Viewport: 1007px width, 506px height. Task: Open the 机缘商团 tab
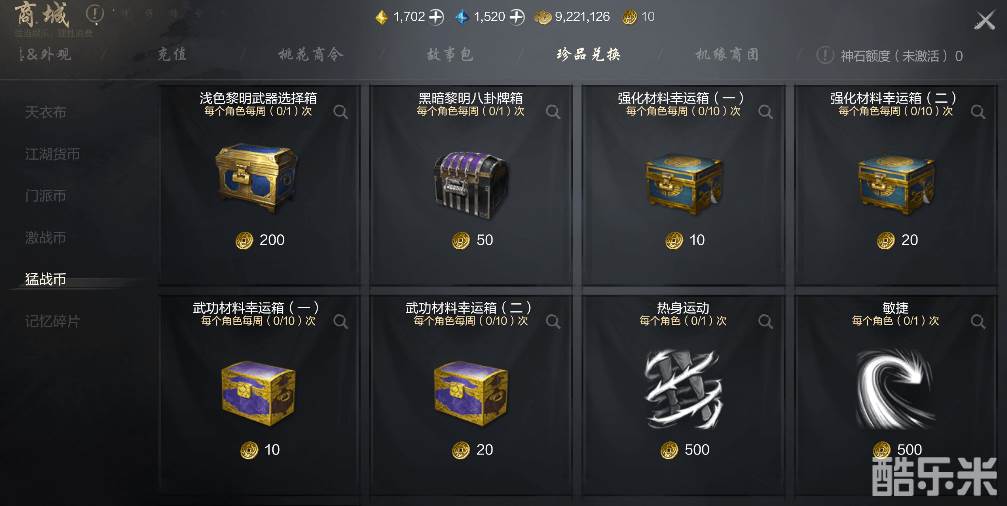tap(727, 55)
